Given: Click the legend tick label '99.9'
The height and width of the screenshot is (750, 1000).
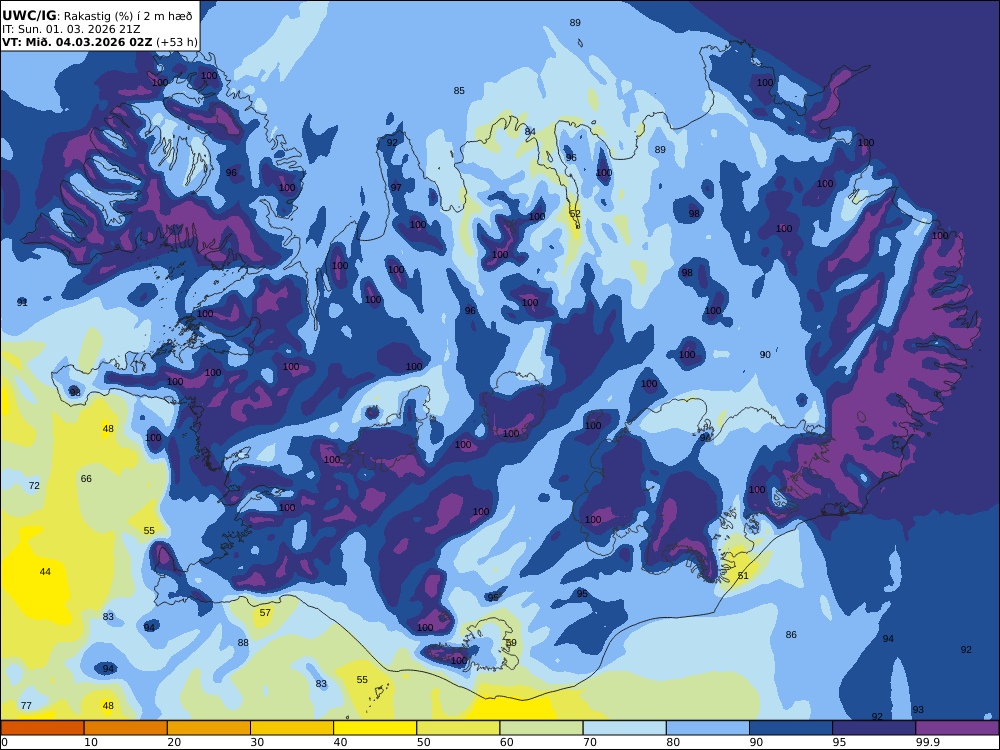Looking at the screenshot, I should pos(927,742).
